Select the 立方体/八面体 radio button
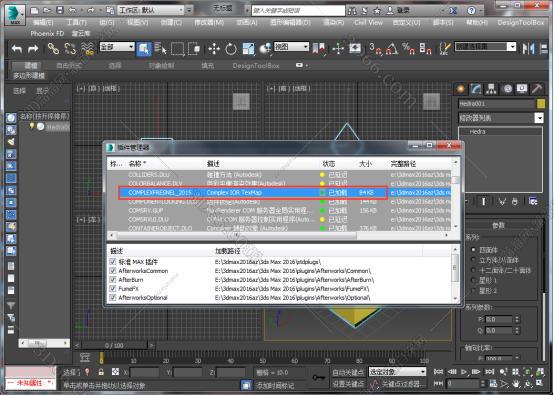 click(473, 260)
